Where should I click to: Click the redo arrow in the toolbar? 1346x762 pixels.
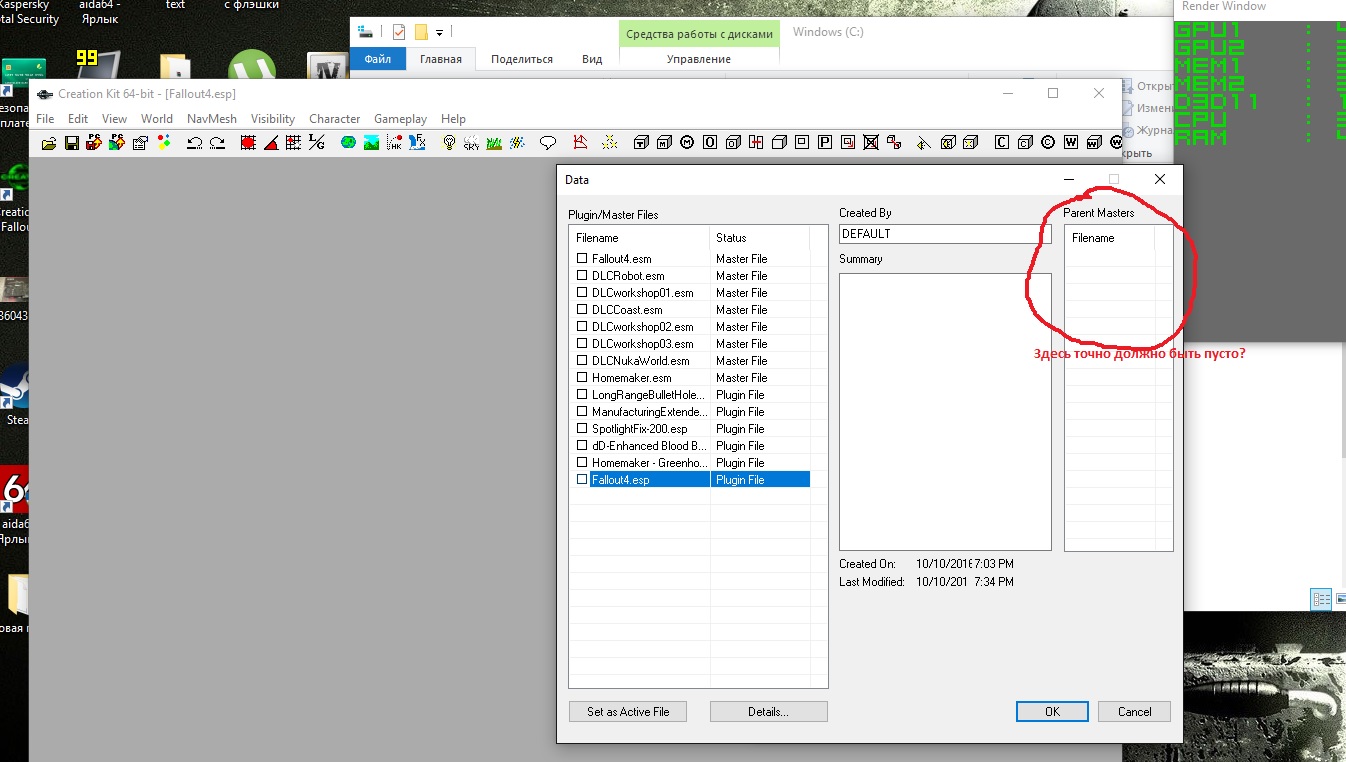[217, 143]
